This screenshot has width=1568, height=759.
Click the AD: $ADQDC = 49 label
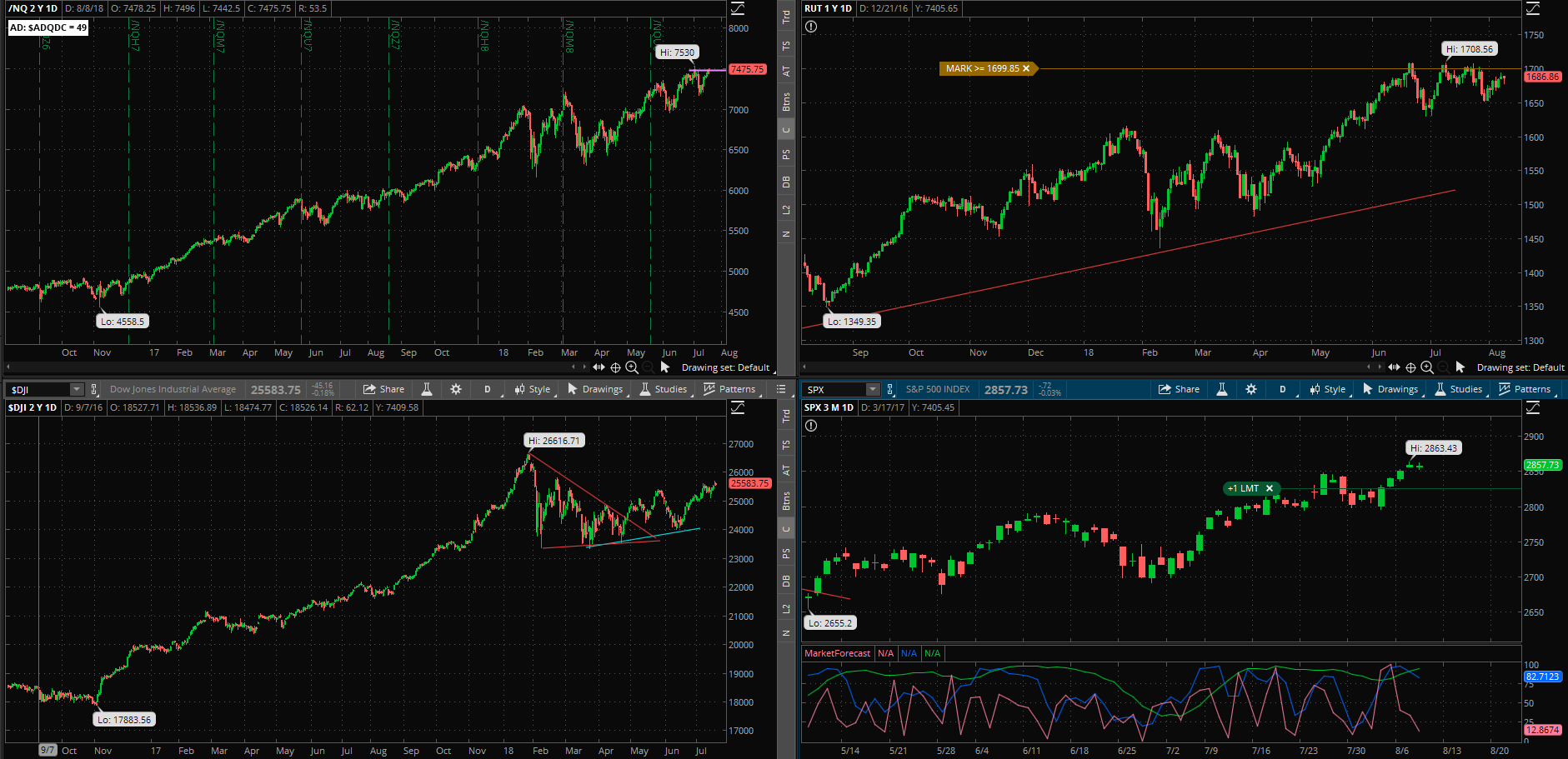point(48,27)
